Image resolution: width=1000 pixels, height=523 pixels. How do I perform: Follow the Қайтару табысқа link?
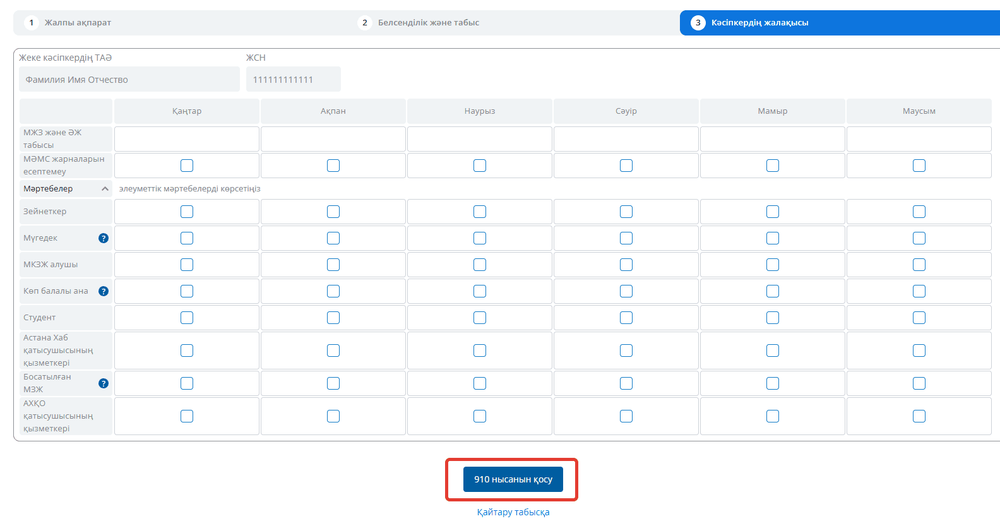(513, 512)
